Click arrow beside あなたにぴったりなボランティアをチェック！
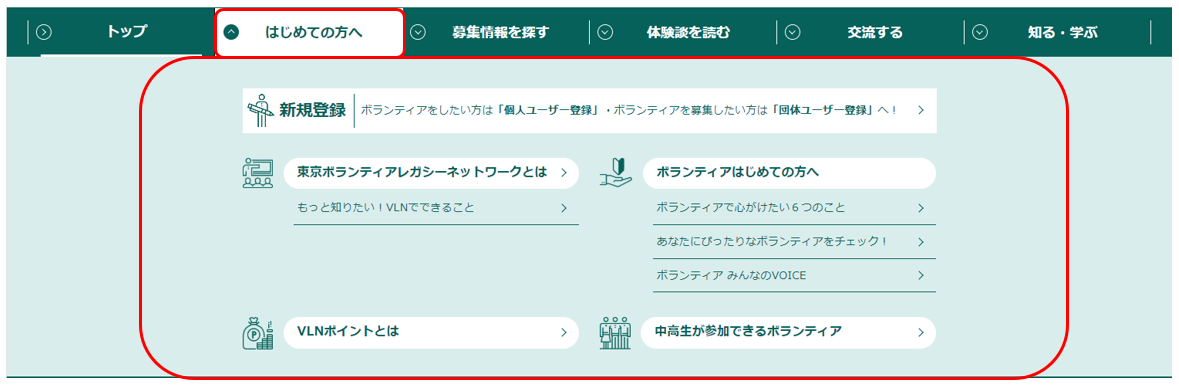Screen dimensions: 1179x386 click(x=920, y=242)
